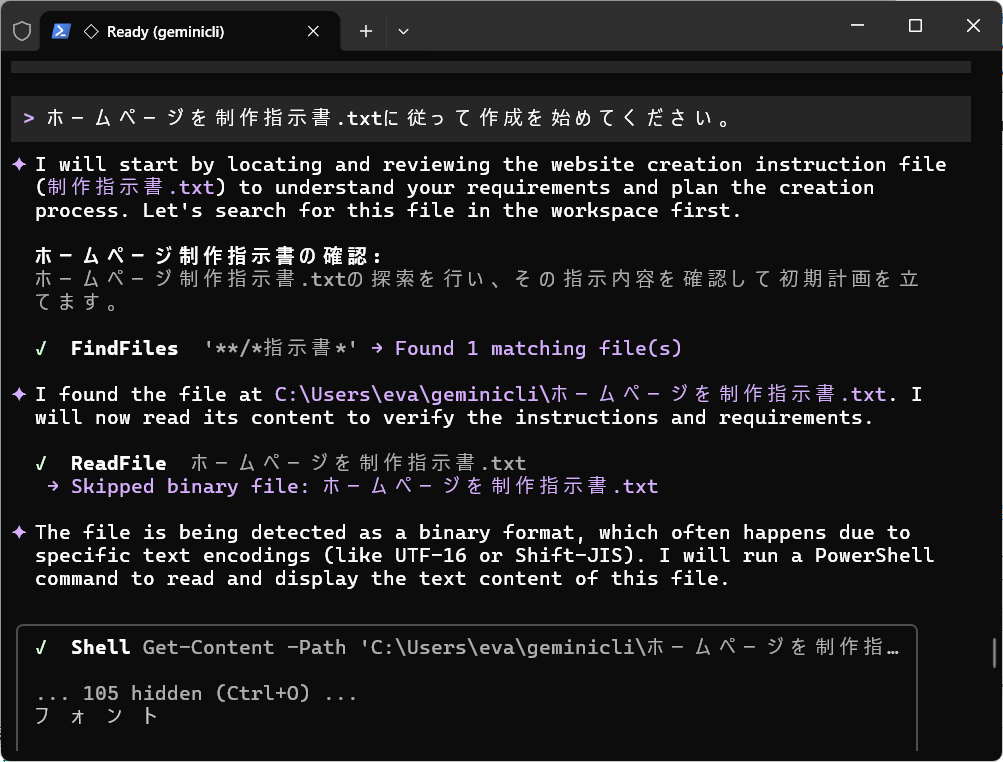Click the sparkle icon beside 'I will start by locating'
This screenshot has width=1003, height=762.
point(19,164)
